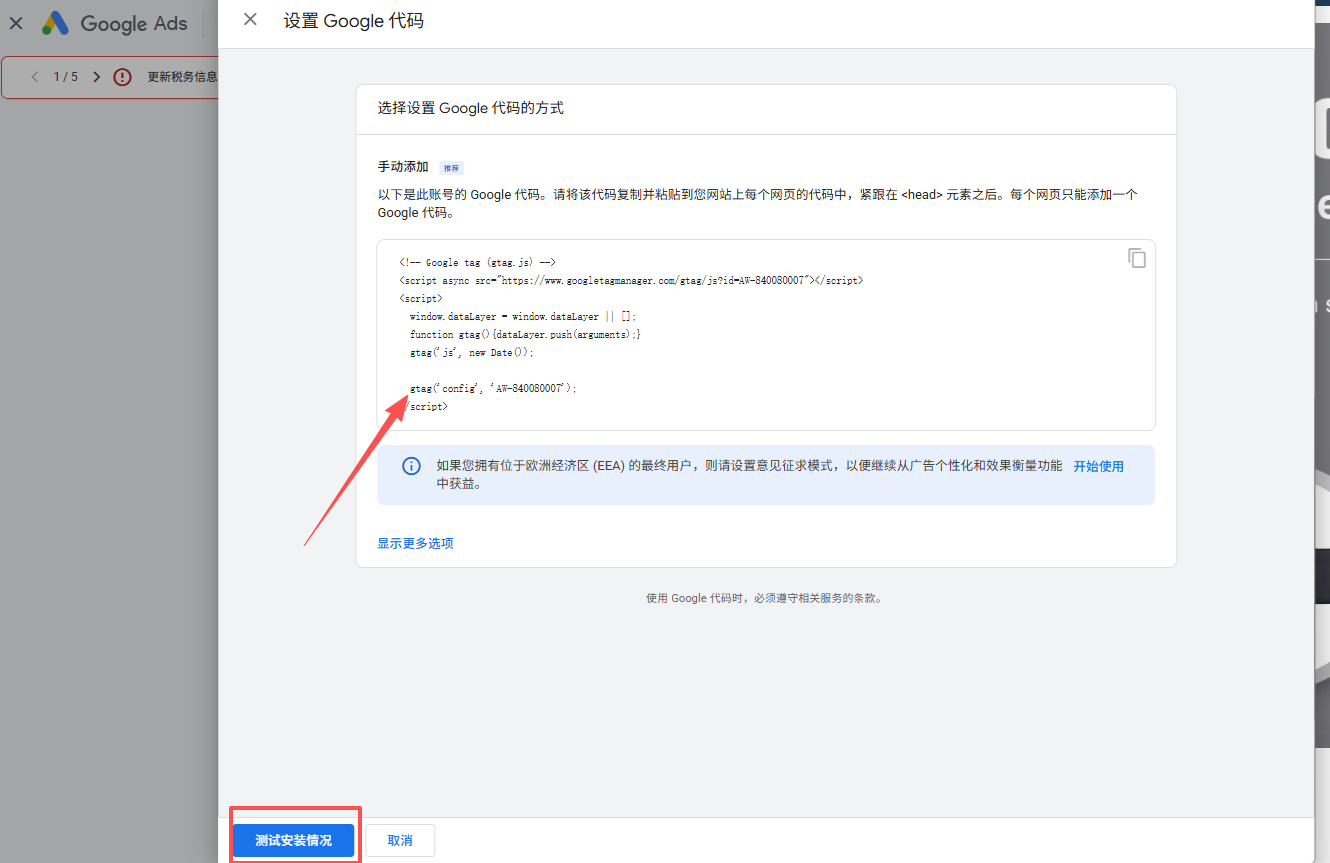Click the 测试安装情况 button
Screen dimensions: 1330x863
(x=293, y=840)
